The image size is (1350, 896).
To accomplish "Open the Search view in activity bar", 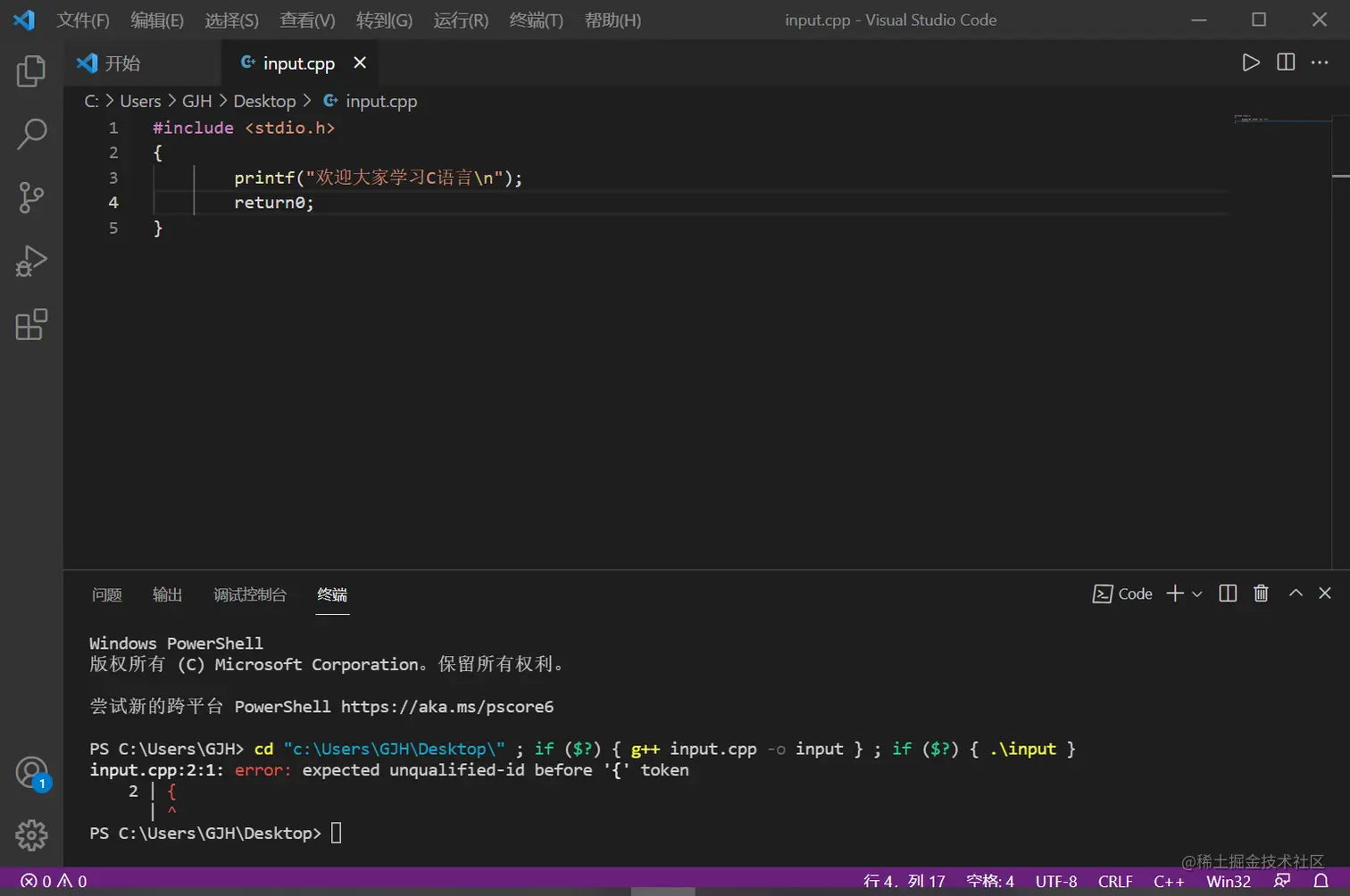I will tap(31, 134).
